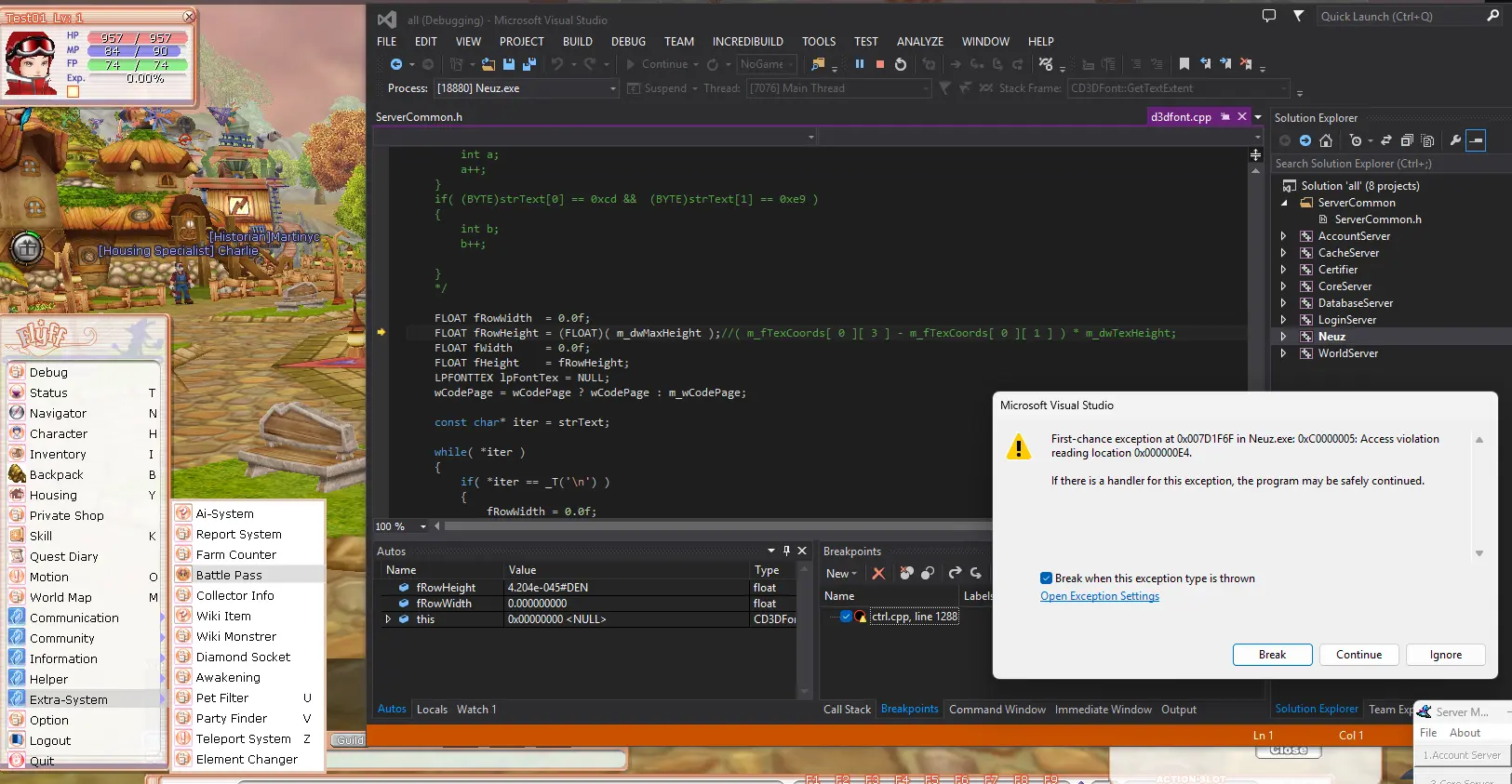Pause debugging with the Break All icon
This screenshot has height=784, width=1512.
(x=859, y=64)
